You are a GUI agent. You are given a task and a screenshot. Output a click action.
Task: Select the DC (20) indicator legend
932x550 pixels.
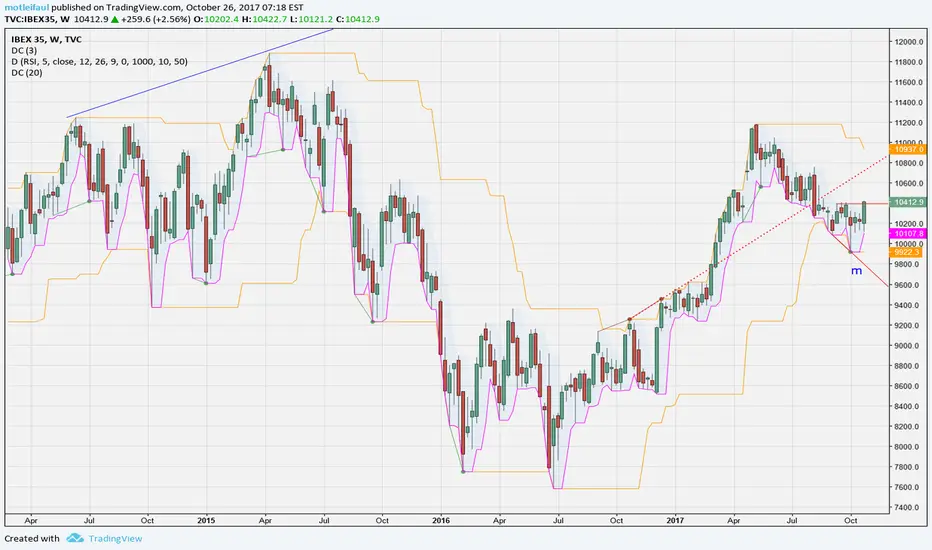pos(26,73)
